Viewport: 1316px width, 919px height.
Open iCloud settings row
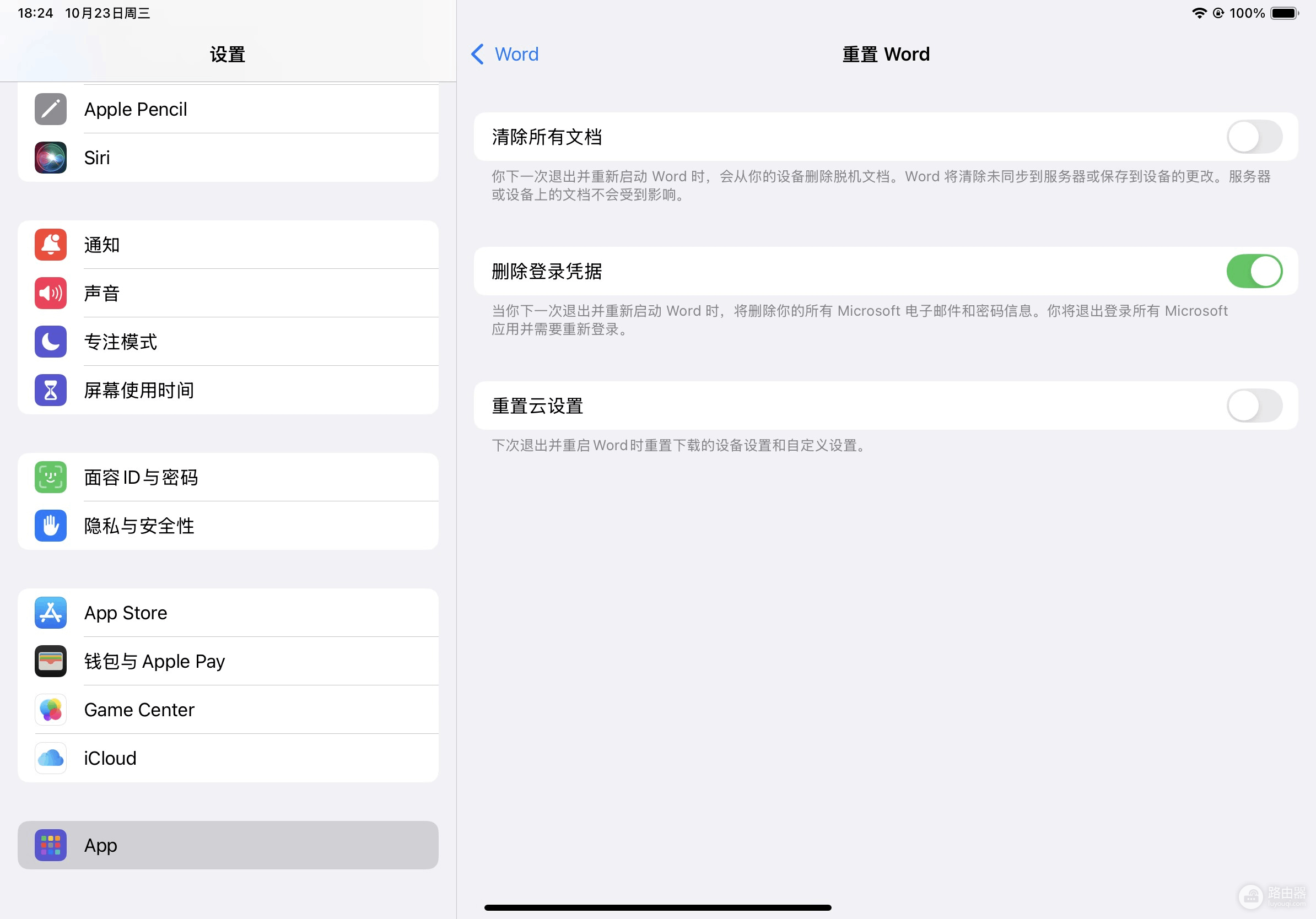[x=228, y=758]
